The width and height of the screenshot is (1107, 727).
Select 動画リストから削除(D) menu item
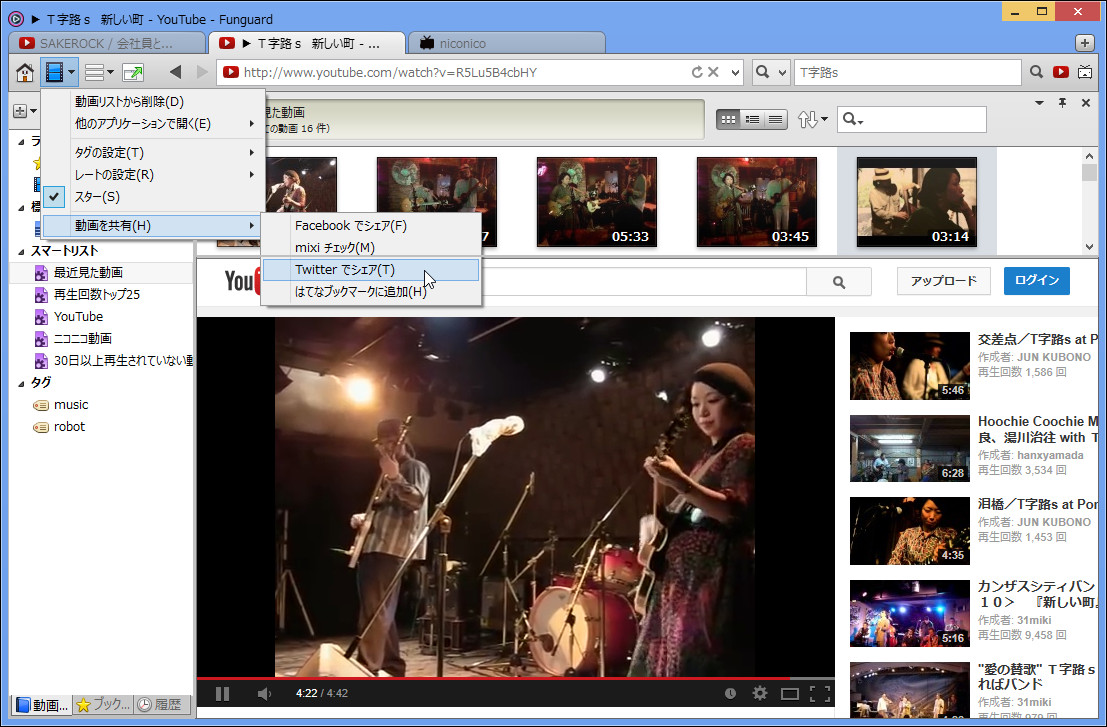152,102
